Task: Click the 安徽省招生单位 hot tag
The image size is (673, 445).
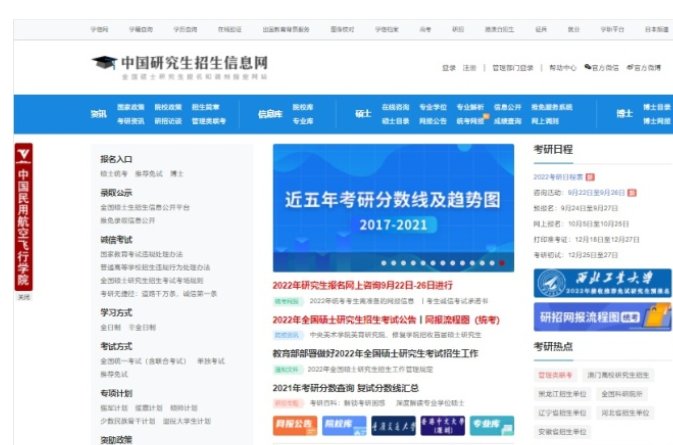Action: coord(562,432)
